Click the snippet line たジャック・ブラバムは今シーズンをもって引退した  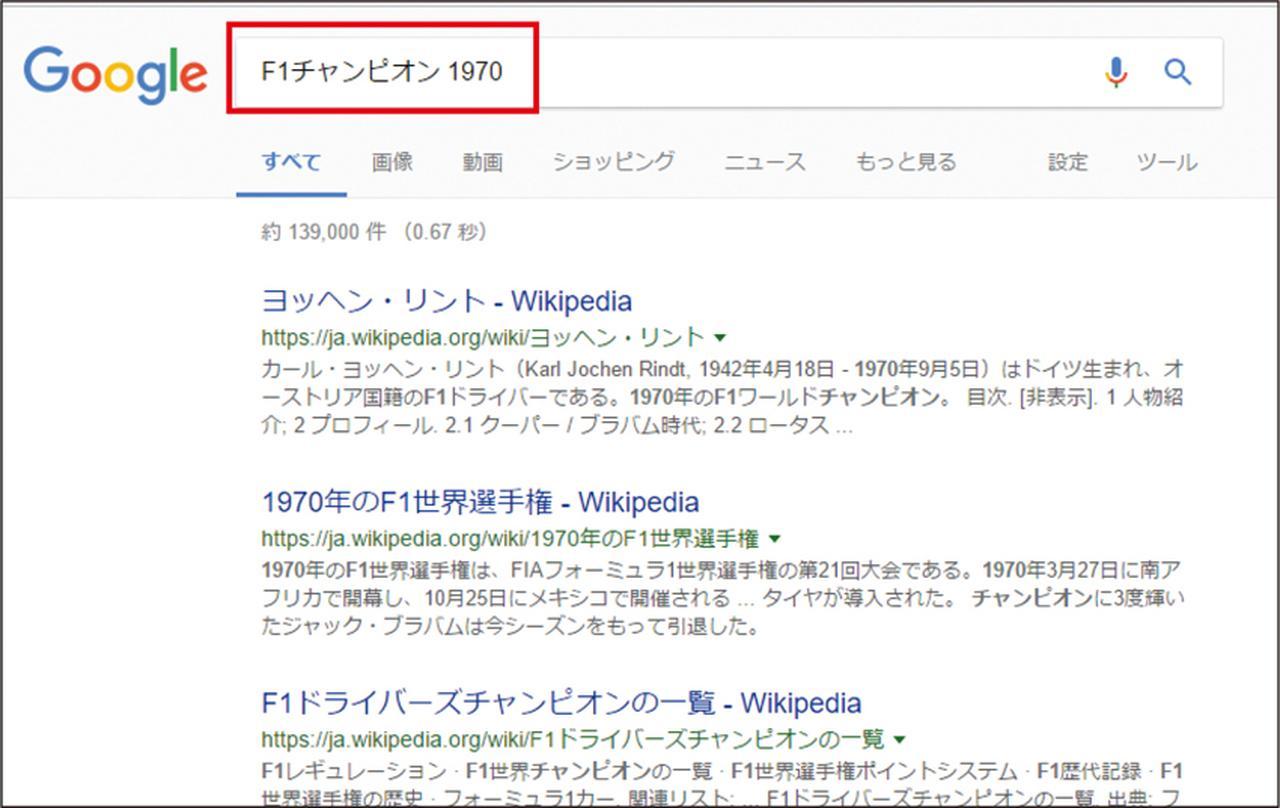pos(510,628)
